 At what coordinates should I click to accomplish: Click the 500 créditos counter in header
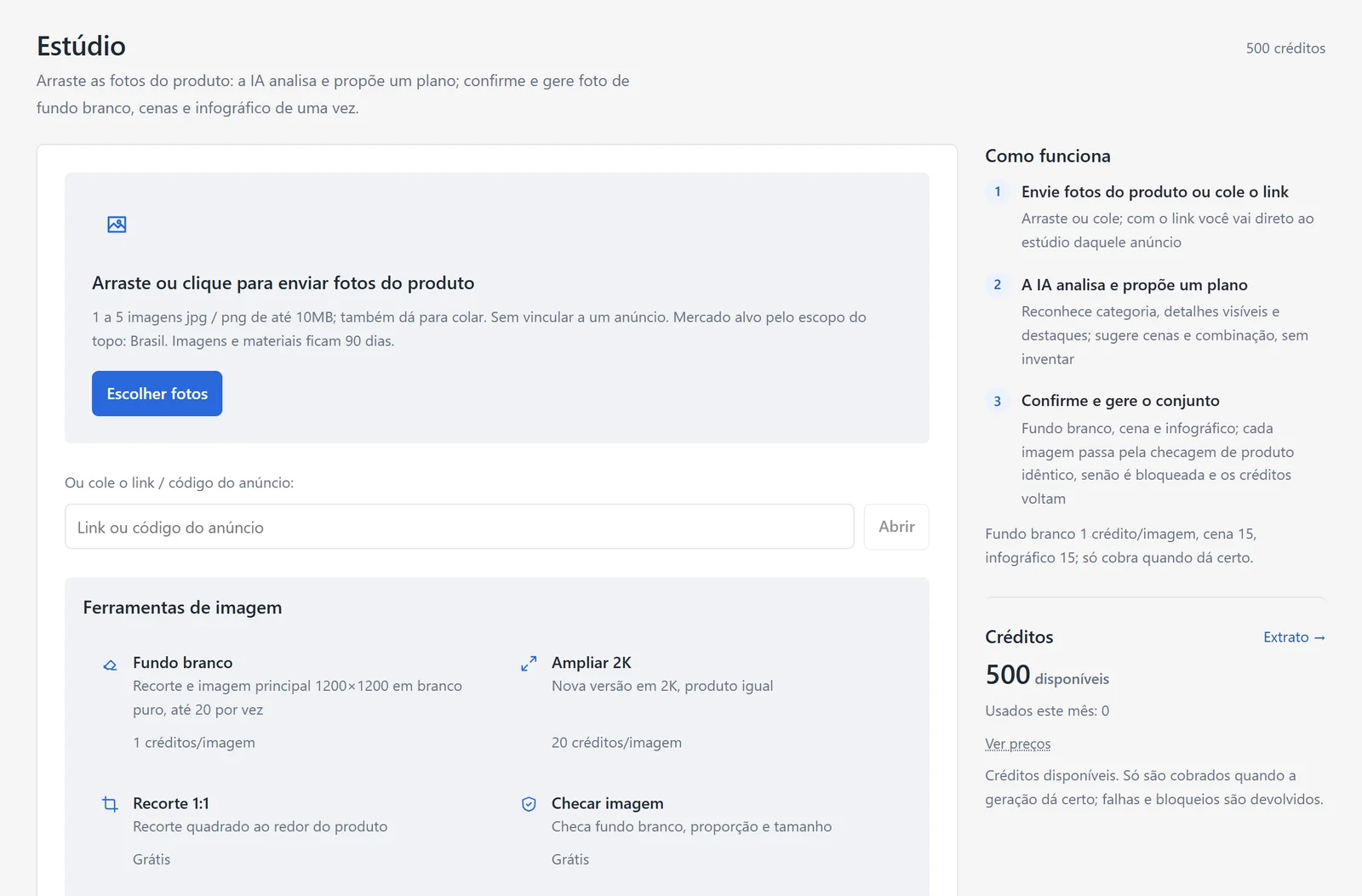tap(1285, 49)
